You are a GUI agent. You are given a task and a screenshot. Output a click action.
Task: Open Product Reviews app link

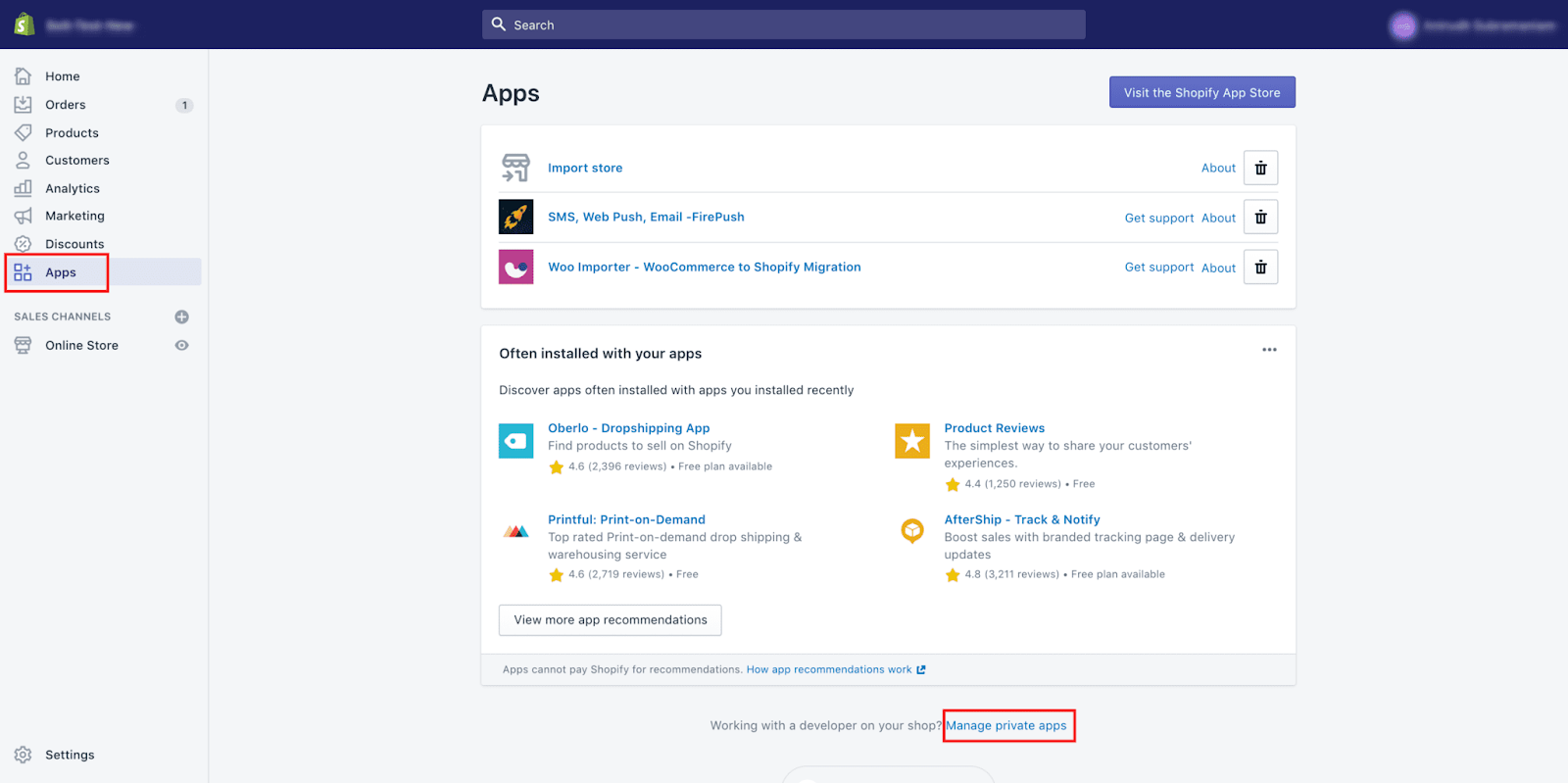[x=994, y=428]
